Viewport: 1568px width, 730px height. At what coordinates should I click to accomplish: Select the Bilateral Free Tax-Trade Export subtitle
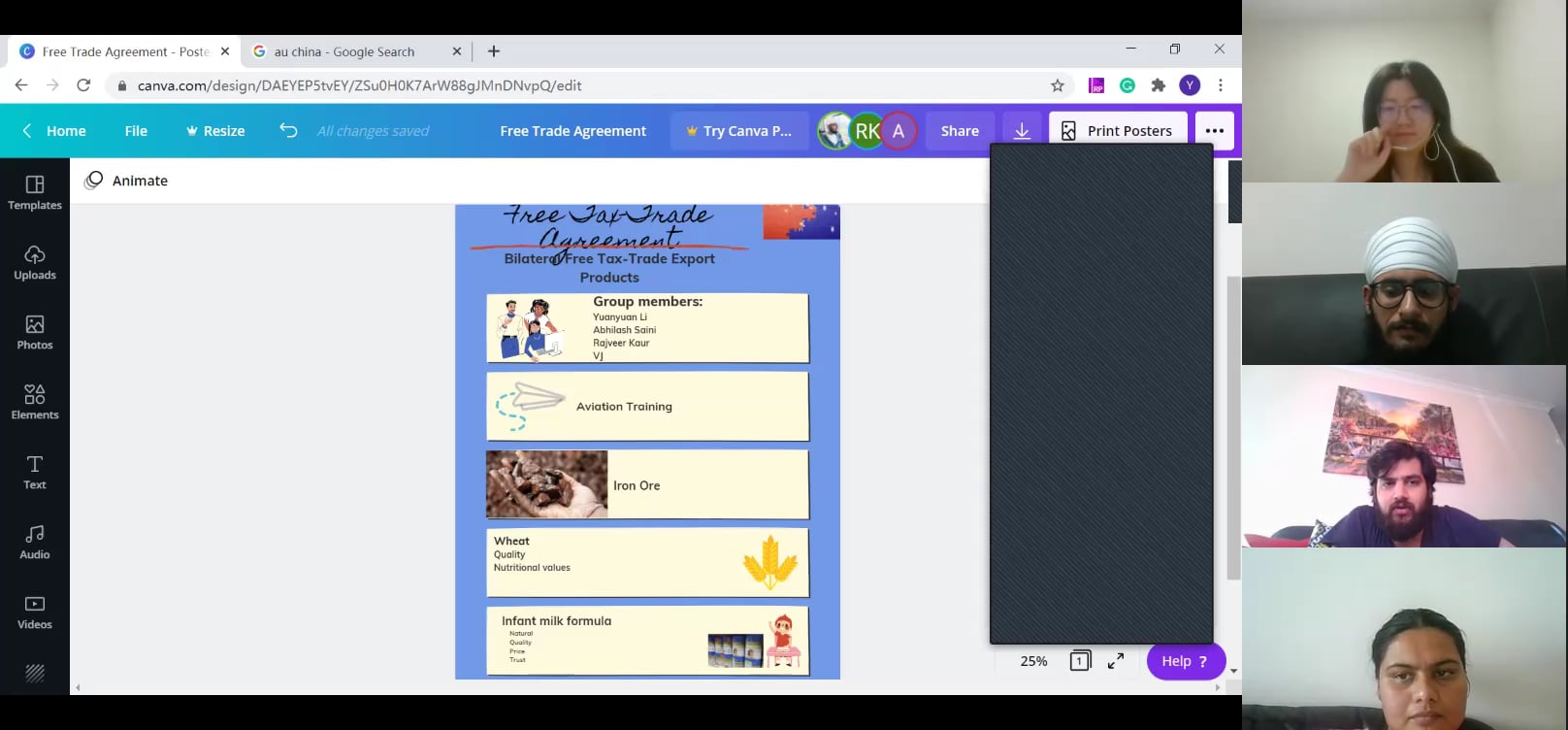[x=609, y=268]
